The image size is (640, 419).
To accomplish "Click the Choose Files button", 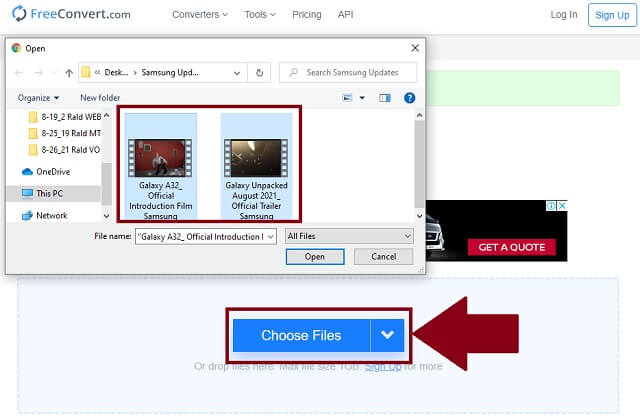I will [301, 335].
